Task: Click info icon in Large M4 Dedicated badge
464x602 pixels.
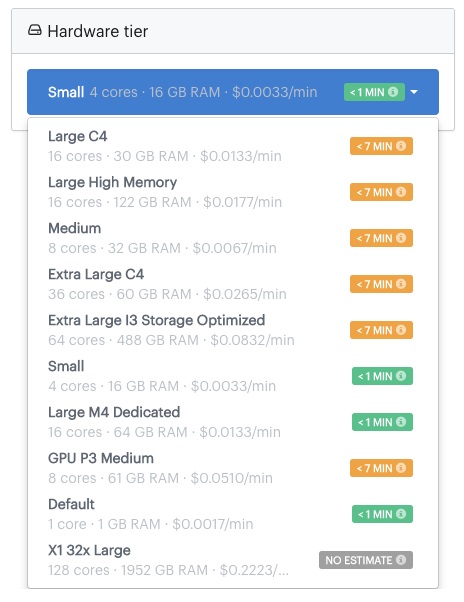Action: tap(401, 422)
